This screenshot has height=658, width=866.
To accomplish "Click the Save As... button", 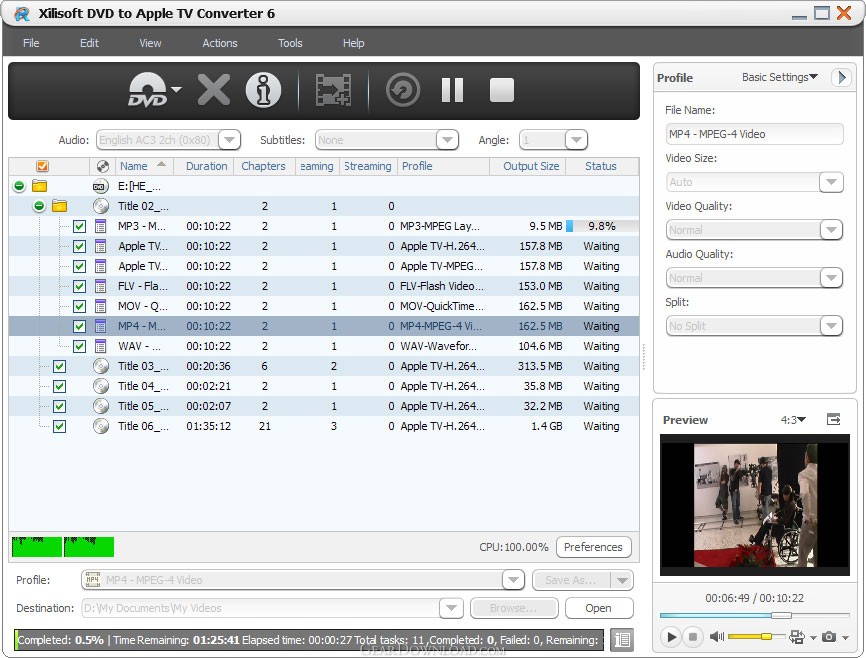I will (571, 580).
